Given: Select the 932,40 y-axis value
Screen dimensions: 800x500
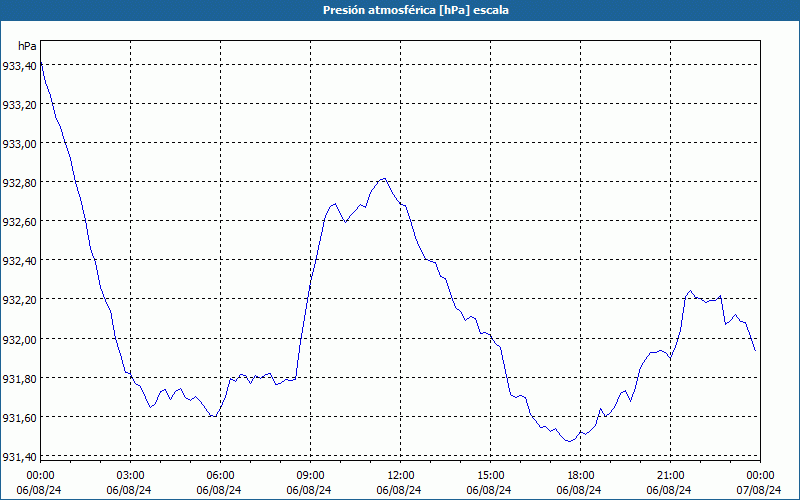Looking at the screenshot, I should [19, 261].
